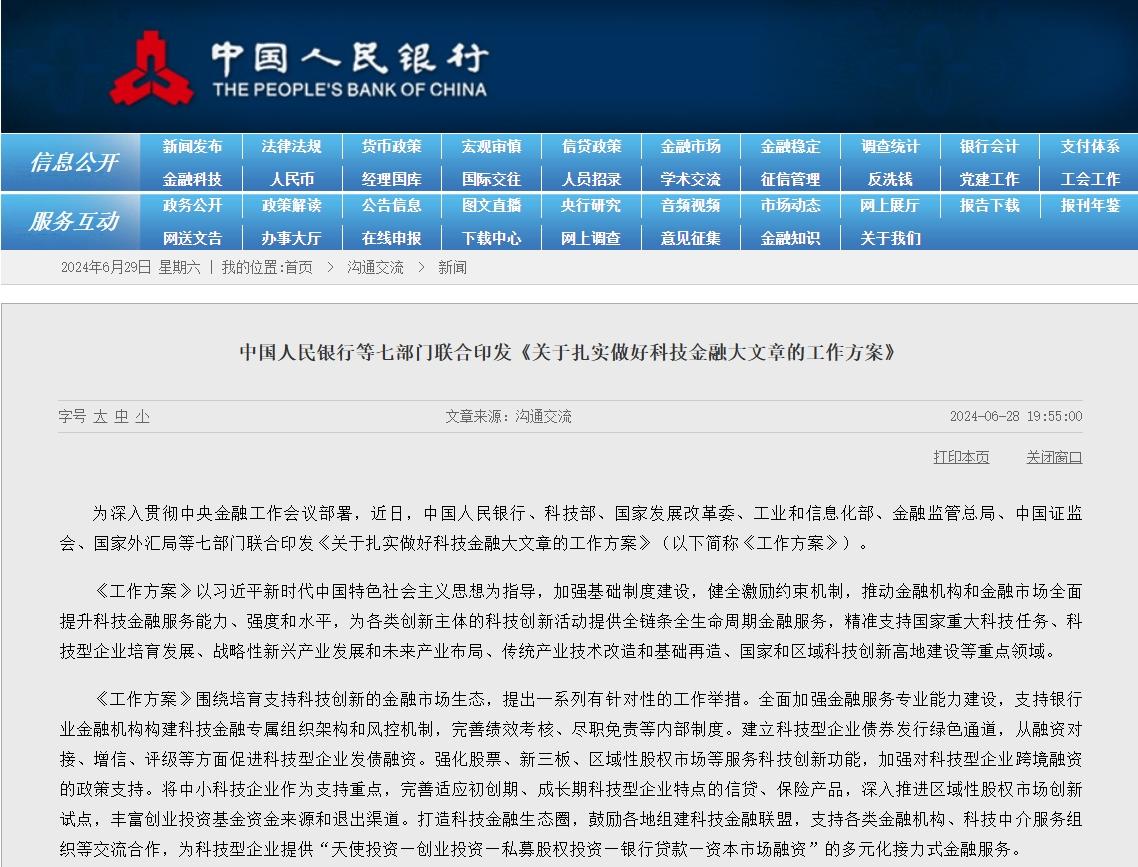Viewport: 1138px width, 867px height.
Task: Set font size to medium (中)
Action: [121, 417]
